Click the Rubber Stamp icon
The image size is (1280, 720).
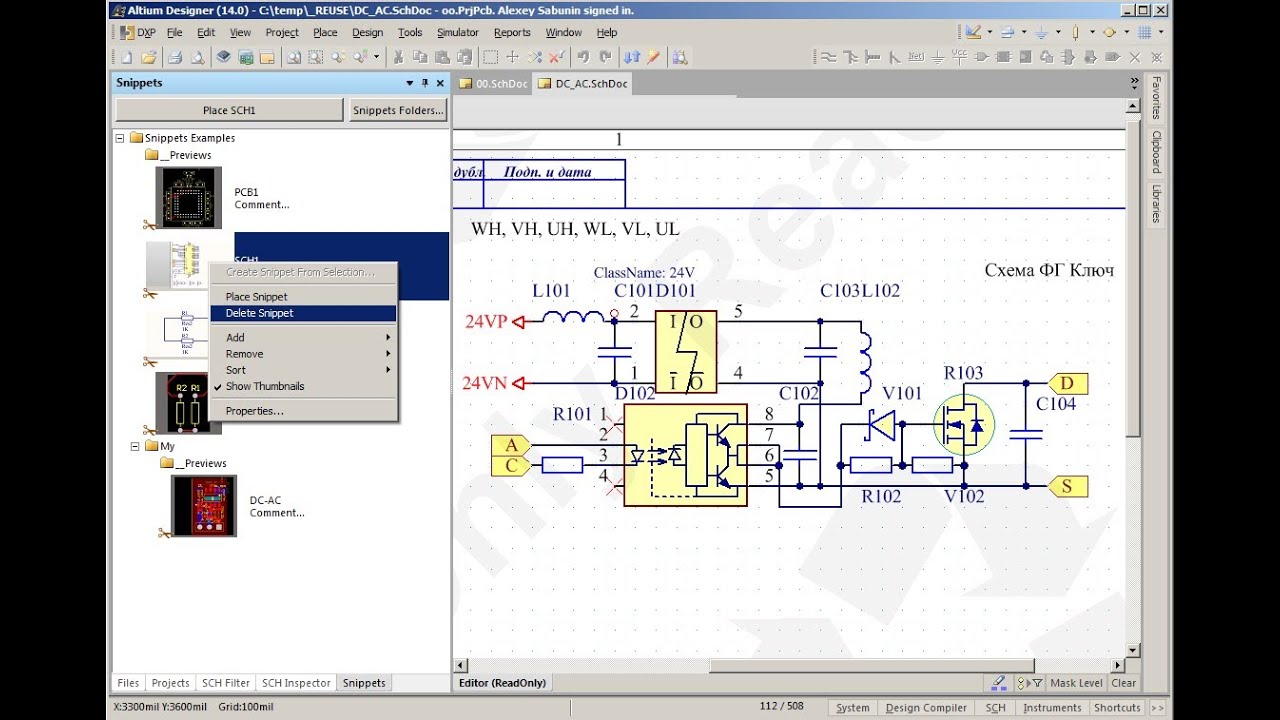[x=464, y=57]
